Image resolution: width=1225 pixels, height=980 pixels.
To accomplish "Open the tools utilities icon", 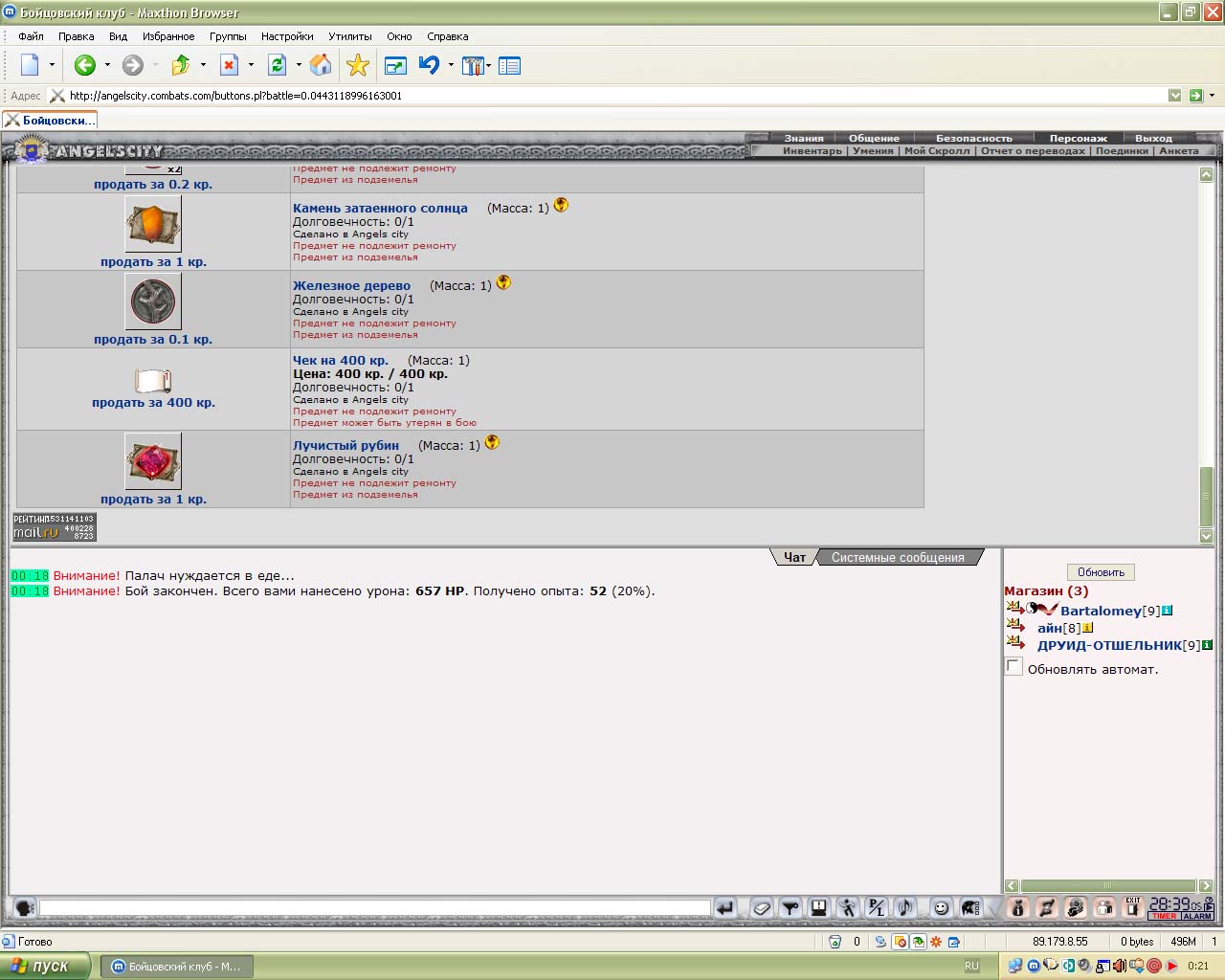I will pyautogui.click(x=473, y=65).
